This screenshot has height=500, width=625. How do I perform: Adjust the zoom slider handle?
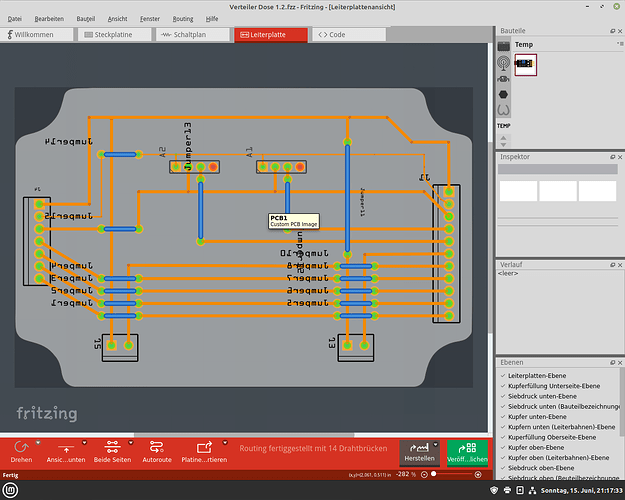434,474
